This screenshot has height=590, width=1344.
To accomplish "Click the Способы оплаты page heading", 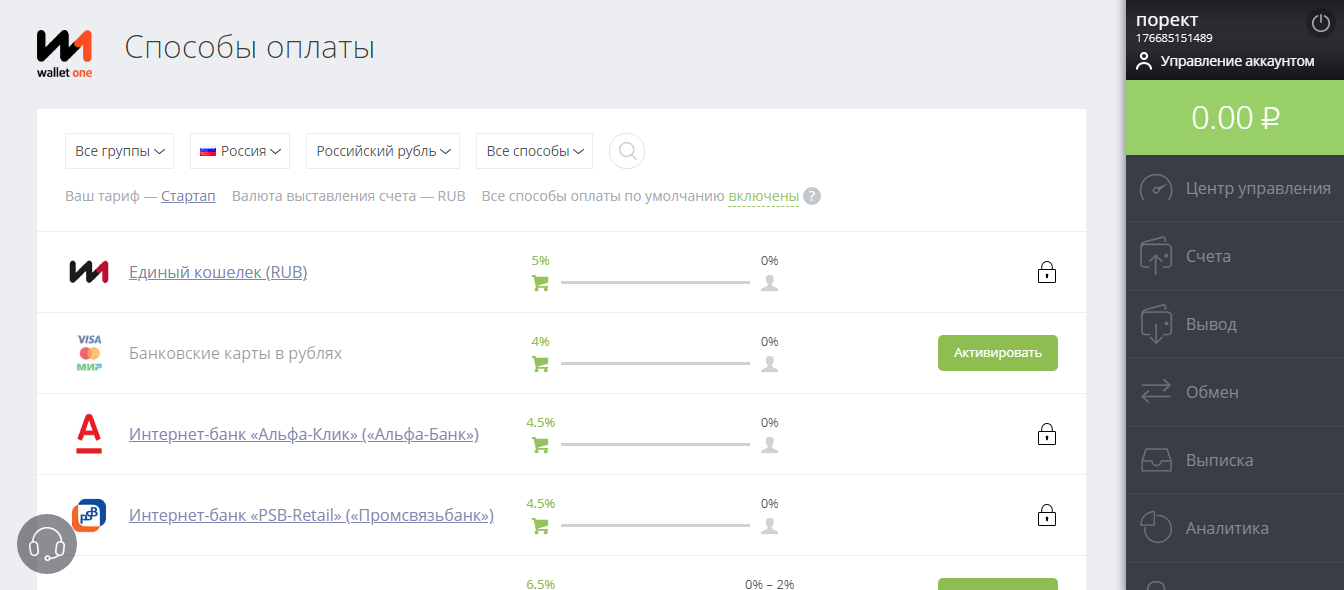I will point(249,47).
